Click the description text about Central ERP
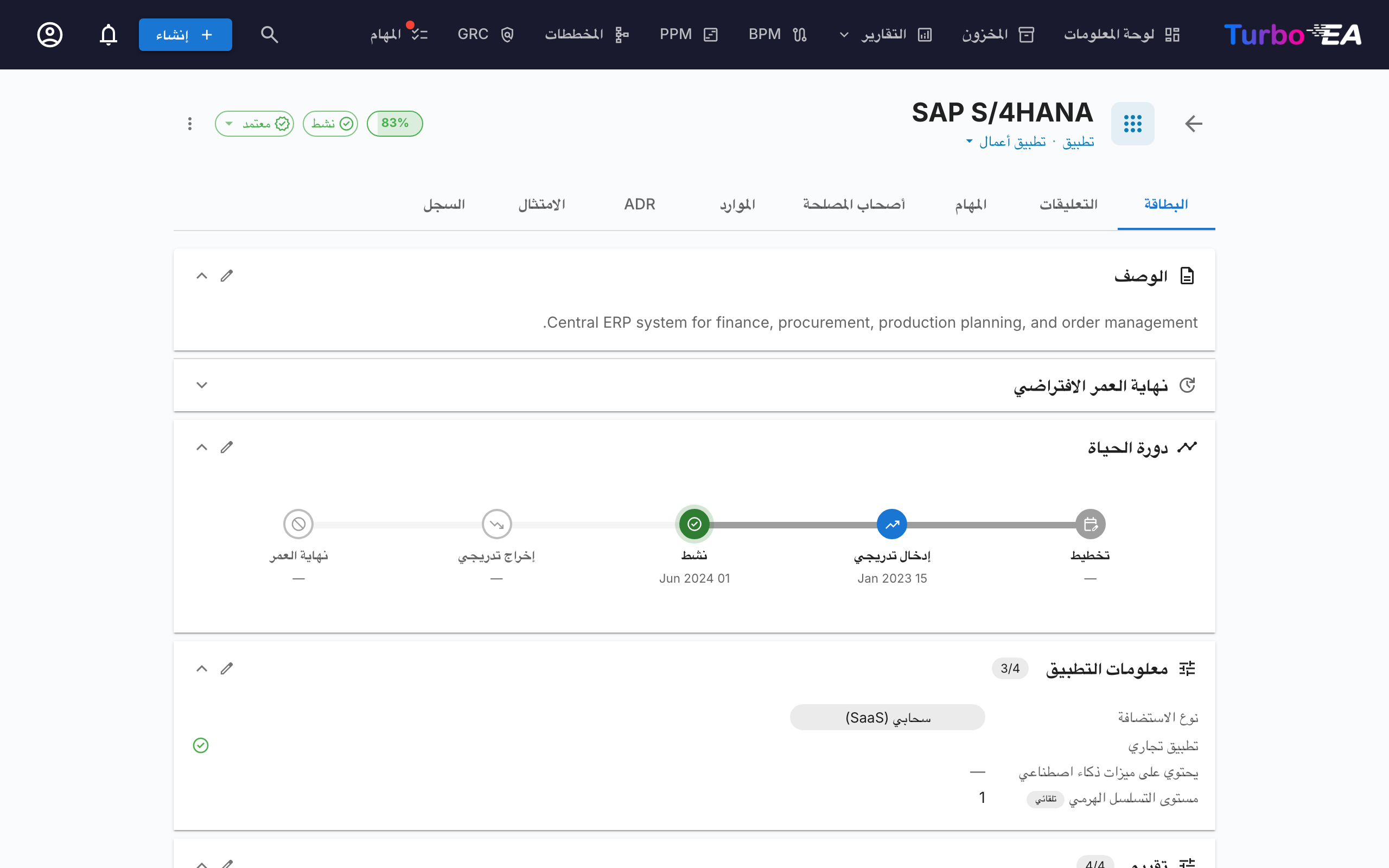Image resolution: width=1389 pixels, height=868 pixels. click(x=870, y=323)
